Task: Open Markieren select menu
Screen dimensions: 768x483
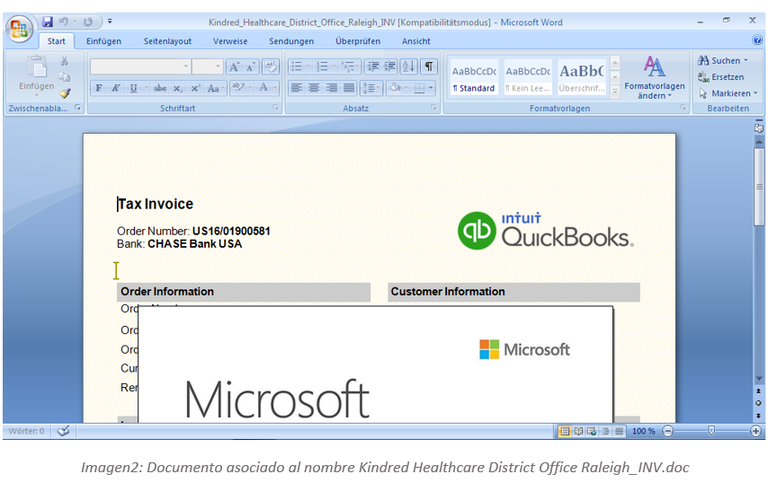Action: click(x=728, y=93)
